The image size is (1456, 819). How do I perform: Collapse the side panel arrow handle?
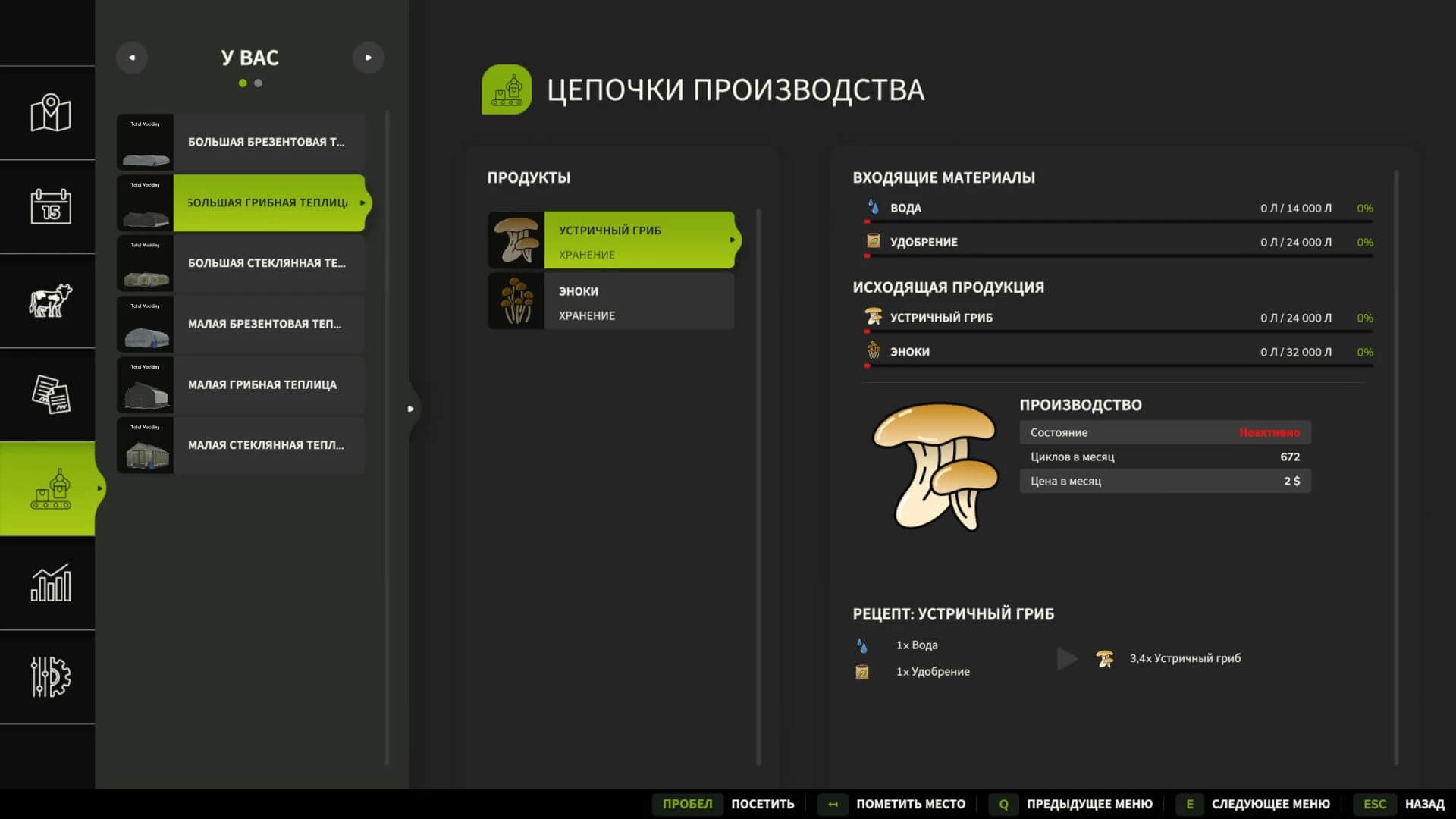click(x=410, y=409)
